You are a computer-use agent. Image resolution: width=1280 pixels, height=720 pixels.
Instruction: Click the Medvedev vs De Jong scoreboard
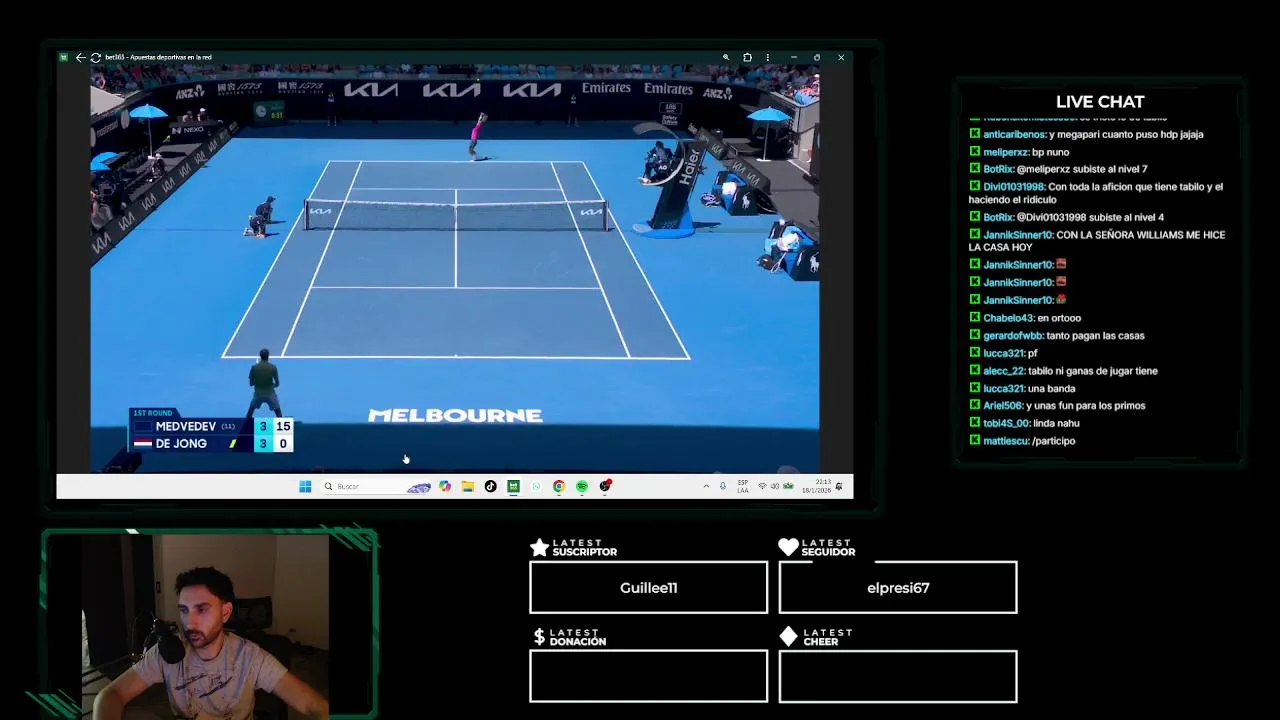[211, 431]
